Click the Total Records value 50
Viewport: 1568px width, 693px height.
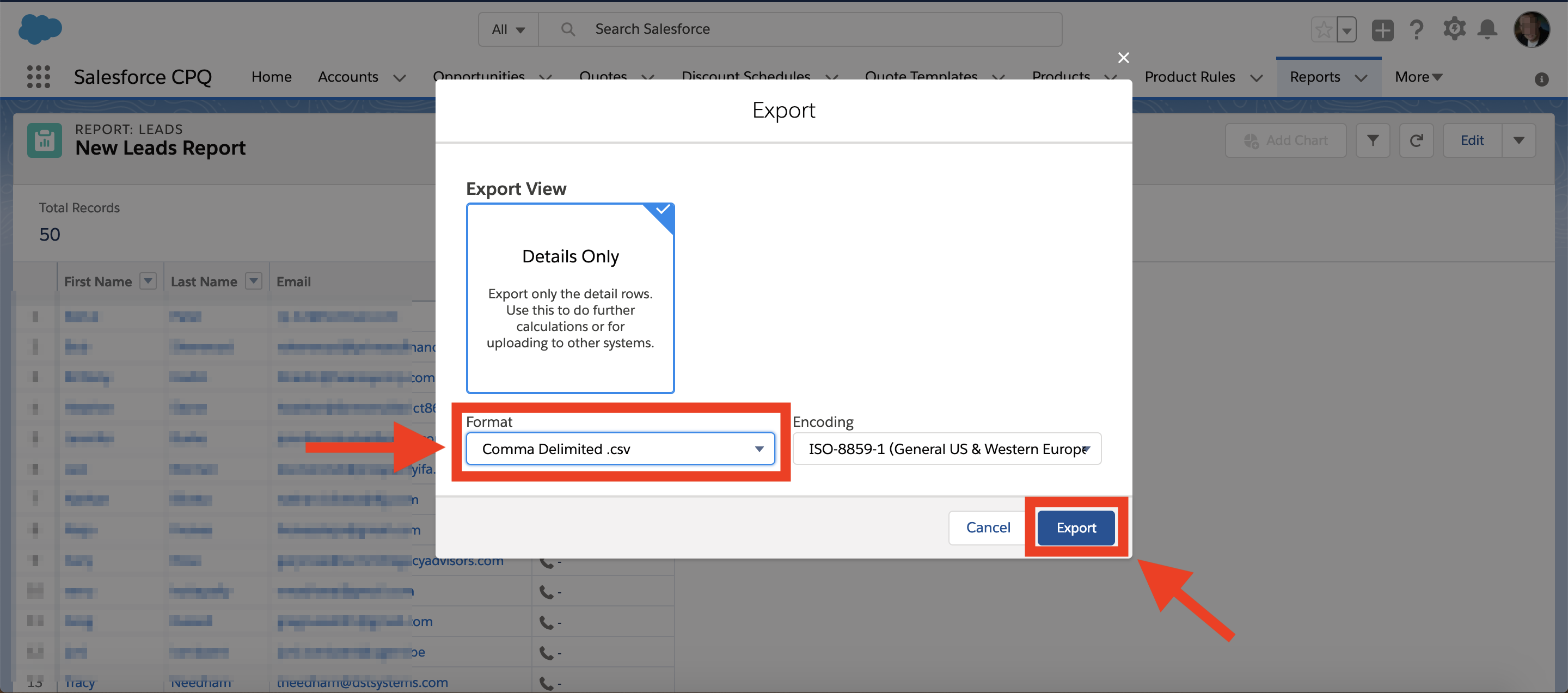coord(50,234)
